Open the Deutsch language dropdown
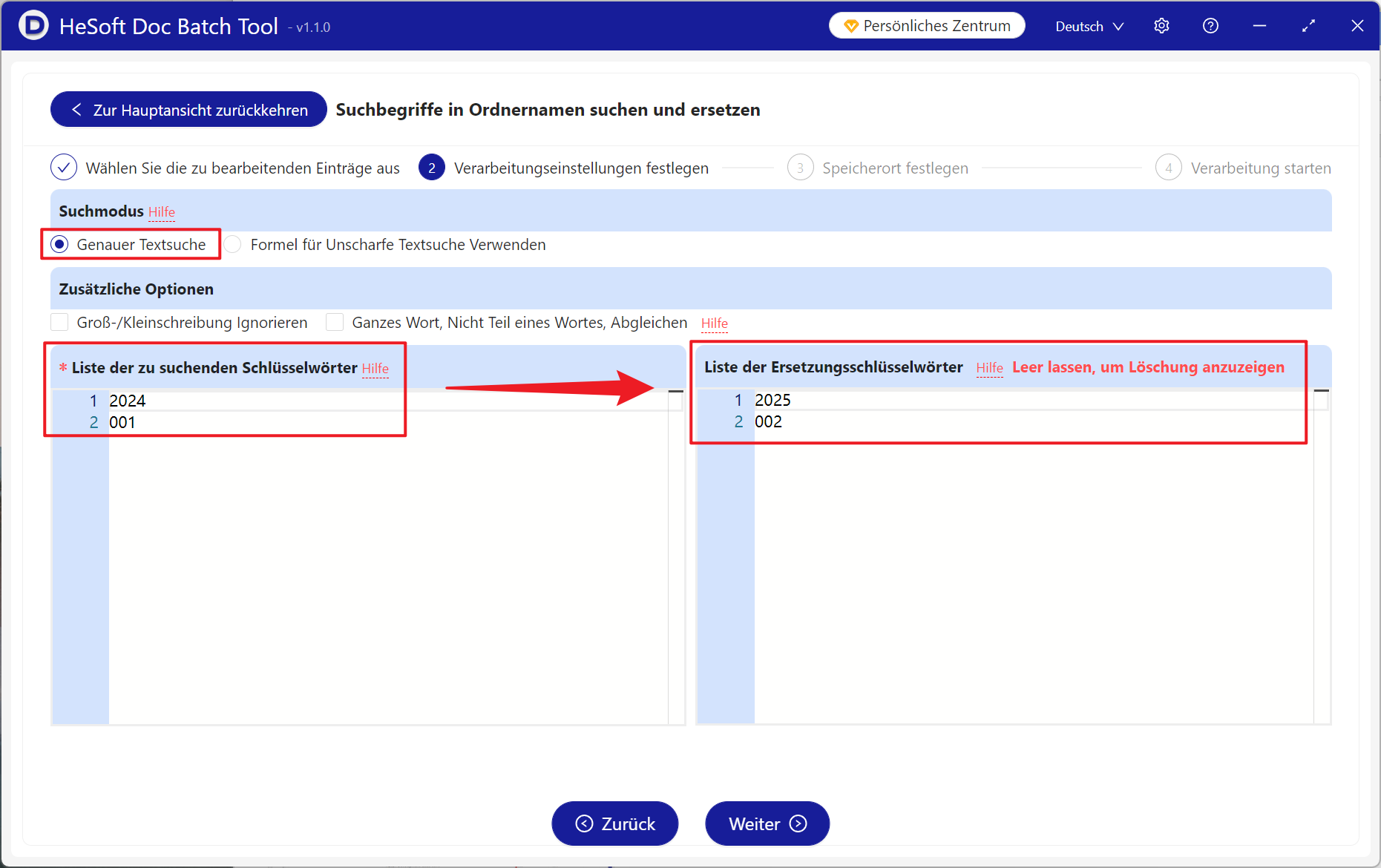This screenshot has height=868, width=1381. click(x=1089, y=26)
